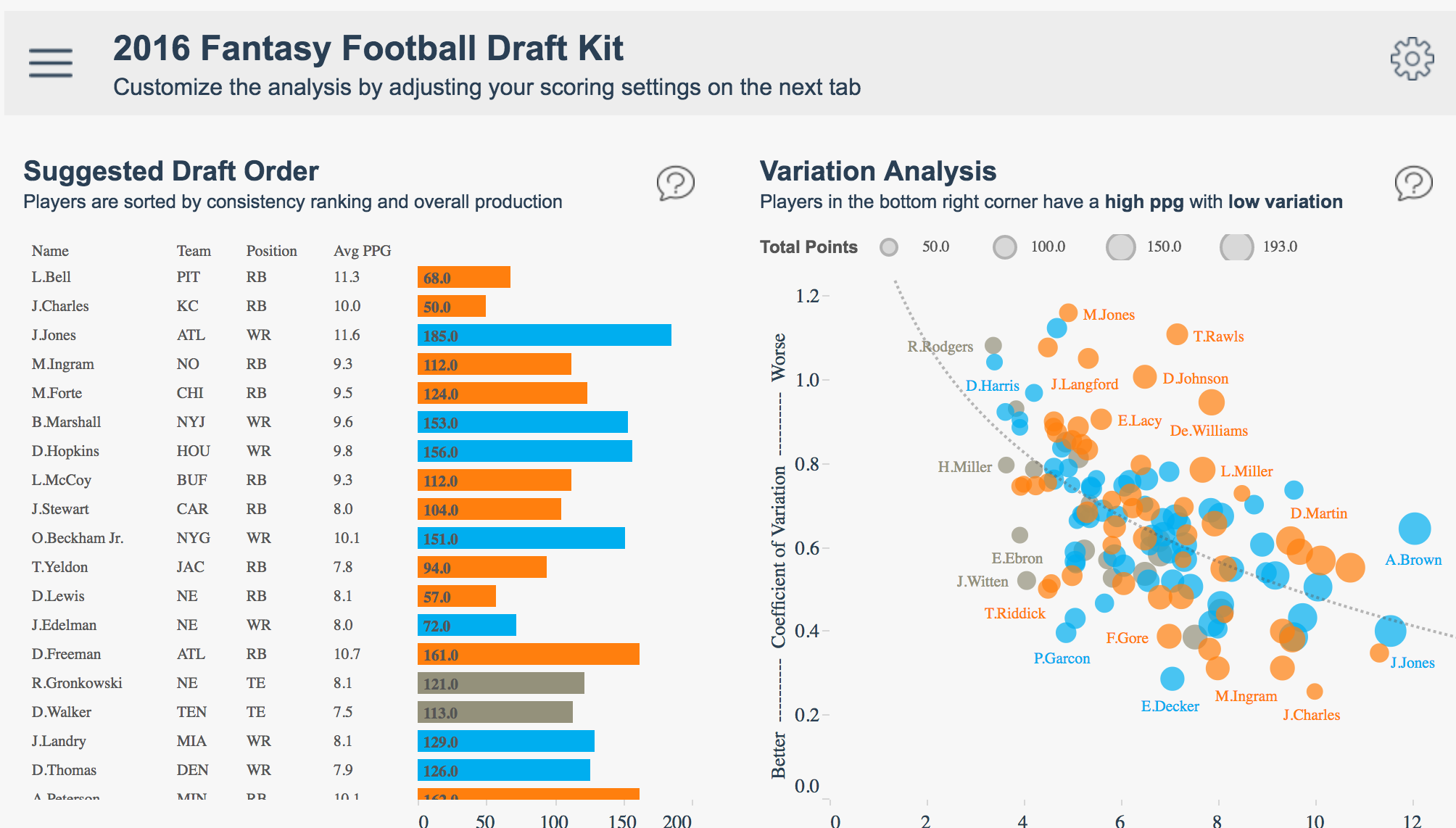
Task: Click the J.Charles label in scatter plot
Action: [x=1311, y=715]
